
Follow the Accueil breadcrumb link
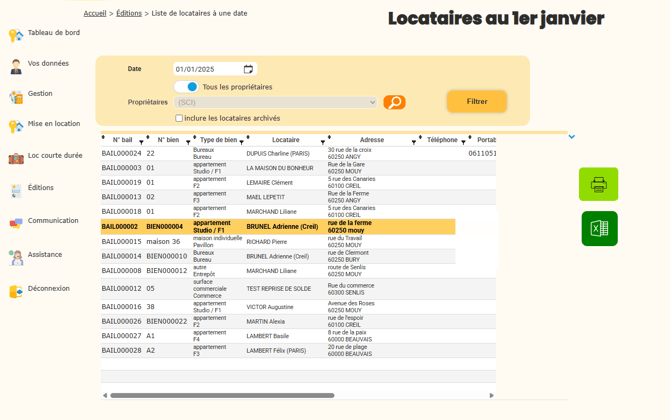point(95,13)
